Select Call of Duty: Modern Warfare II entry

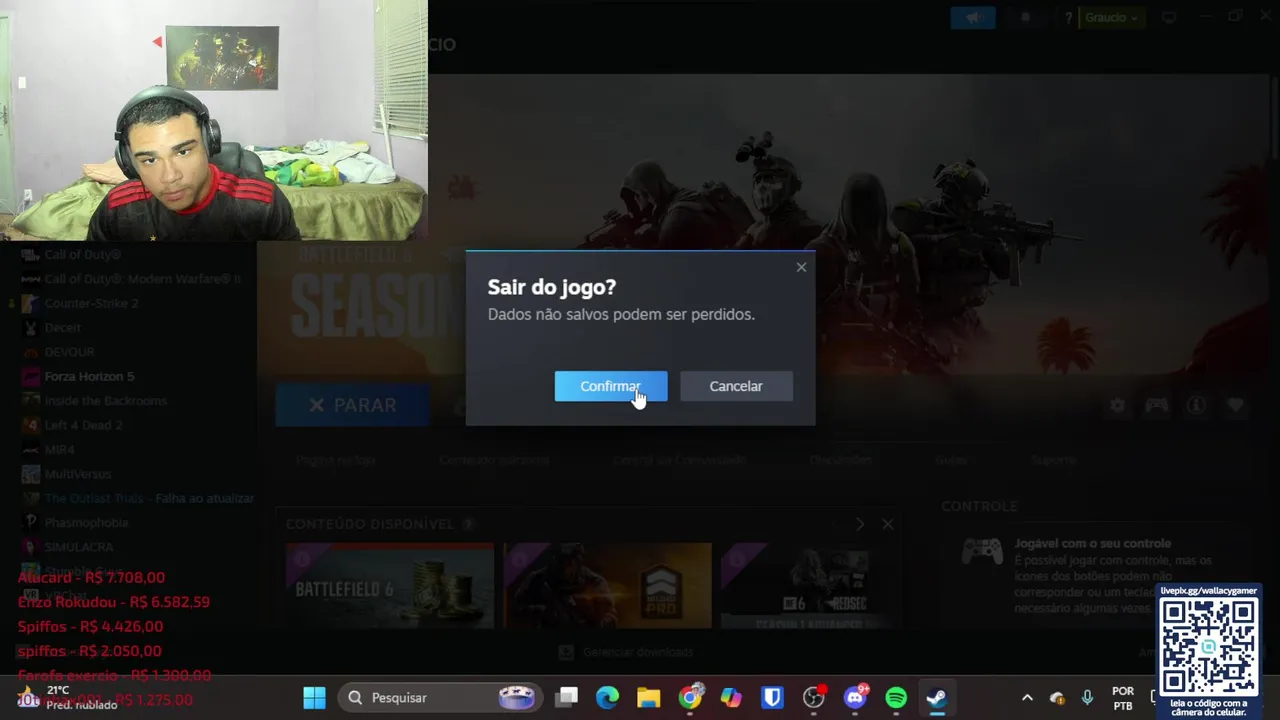[142, 279]
